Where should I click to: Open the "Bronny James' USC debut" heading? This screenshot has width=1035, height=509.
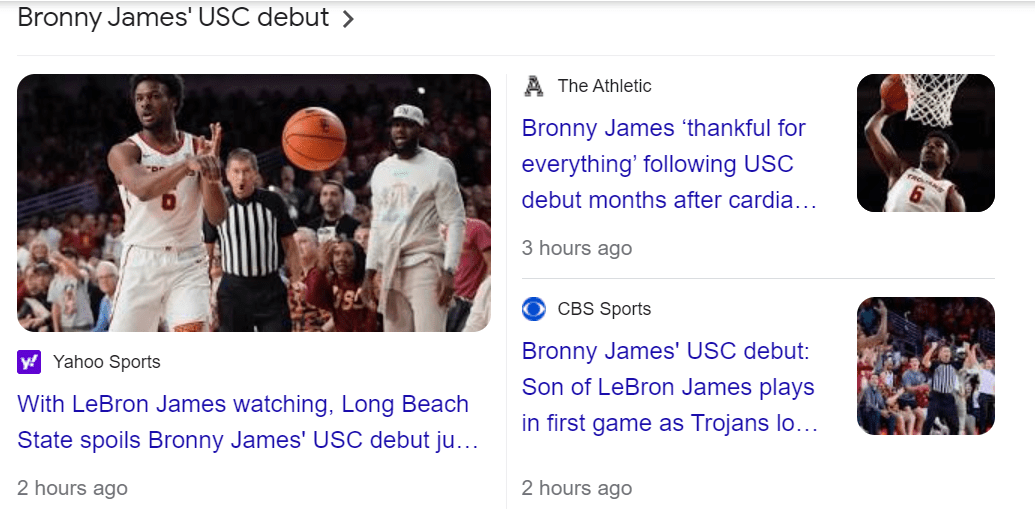point(173,18)
